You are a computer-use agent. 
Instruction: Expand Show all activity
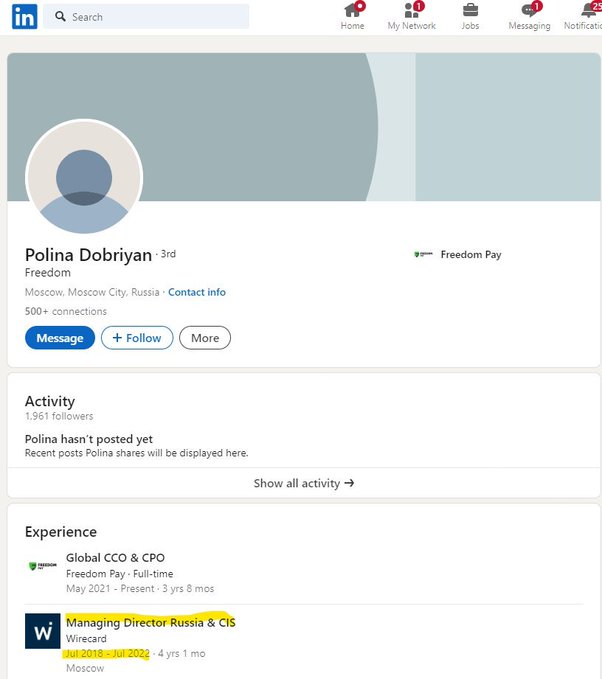pyautogui.click(x=304, y=483)
